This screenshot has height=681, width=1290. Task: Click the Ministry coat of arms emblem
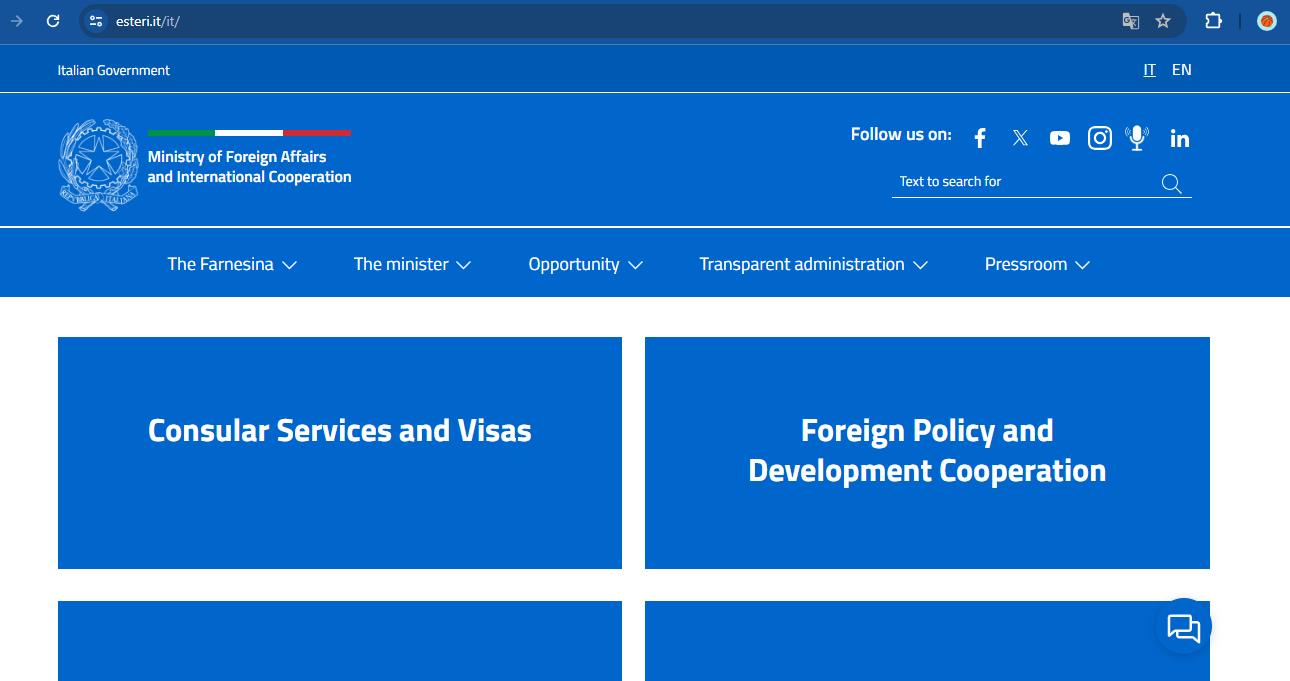click(98, 163)
